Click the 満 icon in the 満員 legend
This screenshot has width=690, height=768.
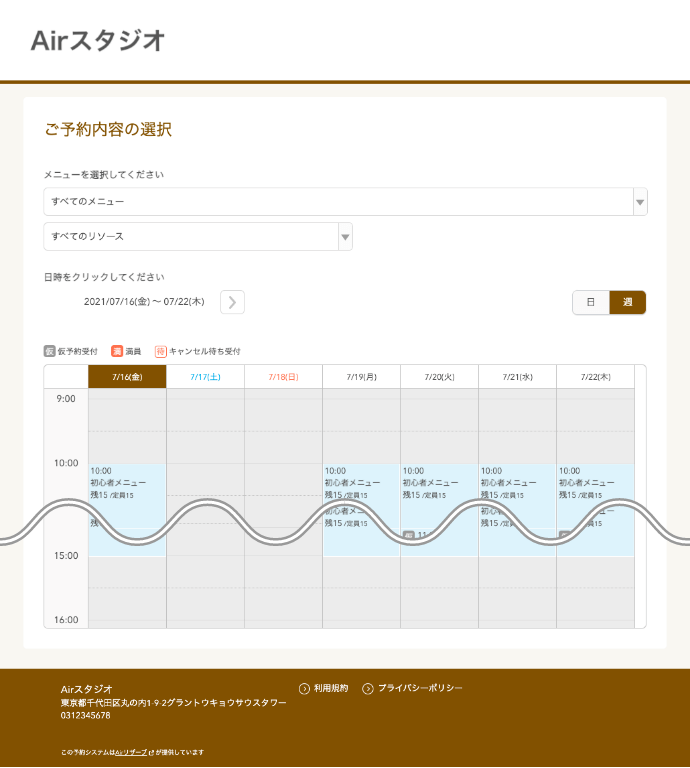point(117,351)
